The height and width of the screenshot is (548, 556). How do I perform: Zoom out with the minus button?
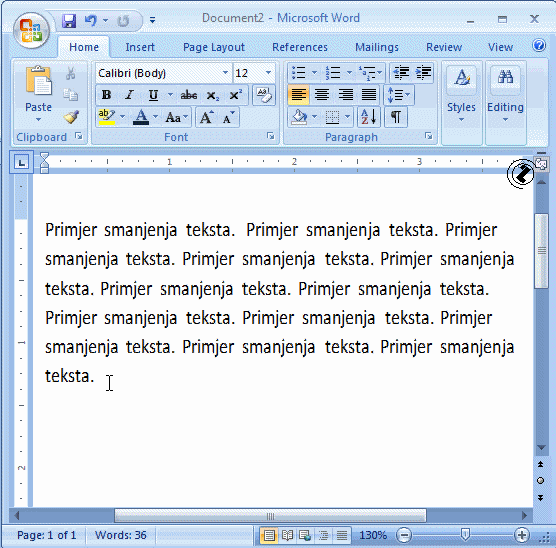pos(404,535)
